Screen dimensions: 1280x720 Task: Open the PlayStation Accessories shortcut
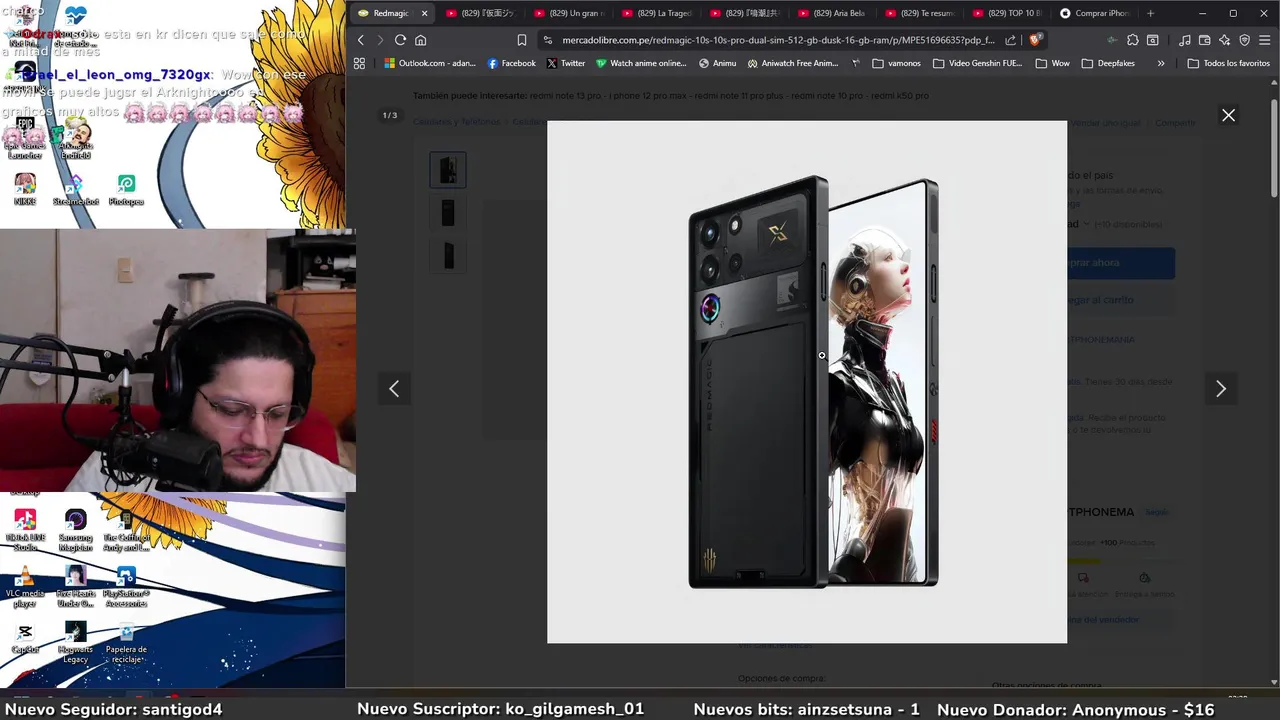click(126, 586)
